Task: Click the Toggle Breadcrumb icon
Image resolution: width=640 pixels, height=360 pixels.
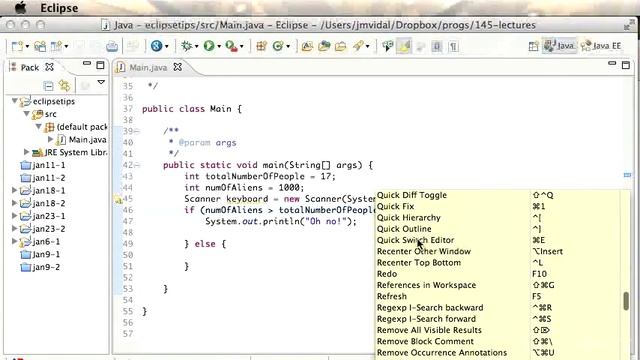Action: [387, 46]
